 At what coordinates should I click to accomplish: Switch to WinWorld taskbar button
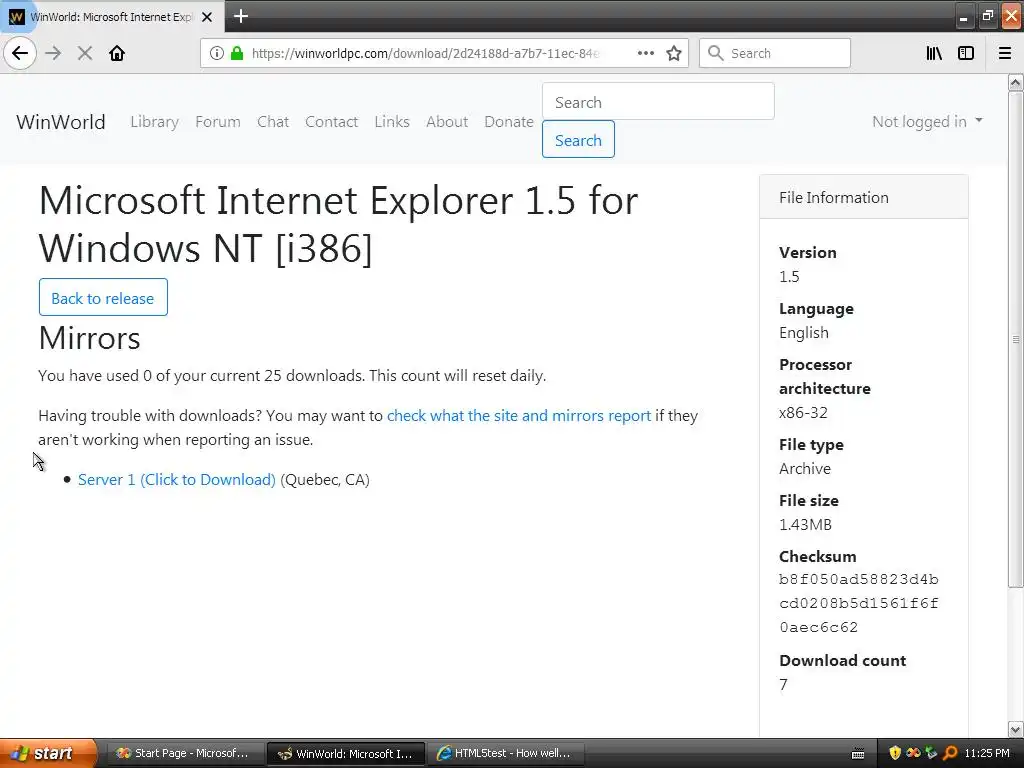[346, 753]
